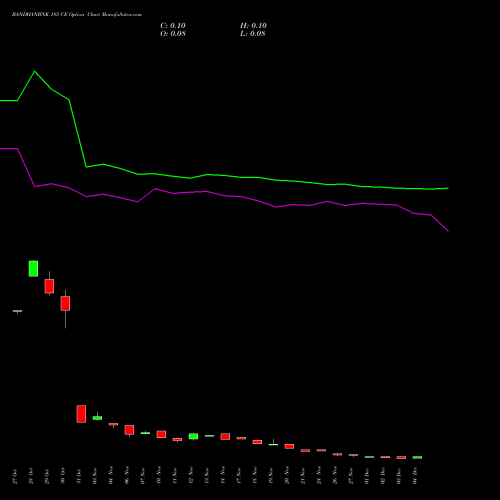Click the end point of the purple indicator line
The width and height of the screenshot is (500, 500).
448,231
